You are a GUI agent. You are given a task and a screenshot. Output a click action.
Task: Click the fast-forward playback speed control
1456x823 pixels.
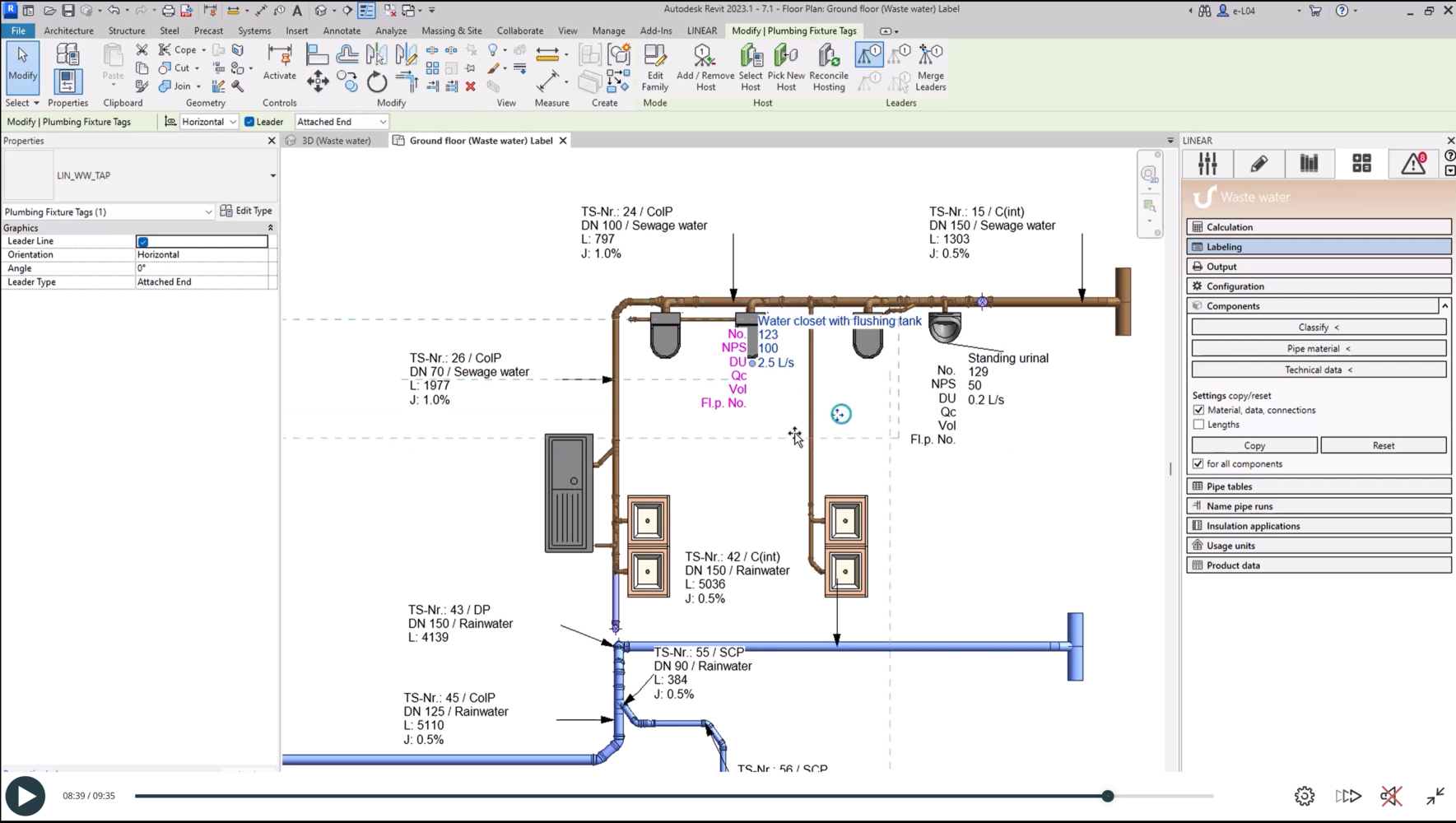[1348, 796]
